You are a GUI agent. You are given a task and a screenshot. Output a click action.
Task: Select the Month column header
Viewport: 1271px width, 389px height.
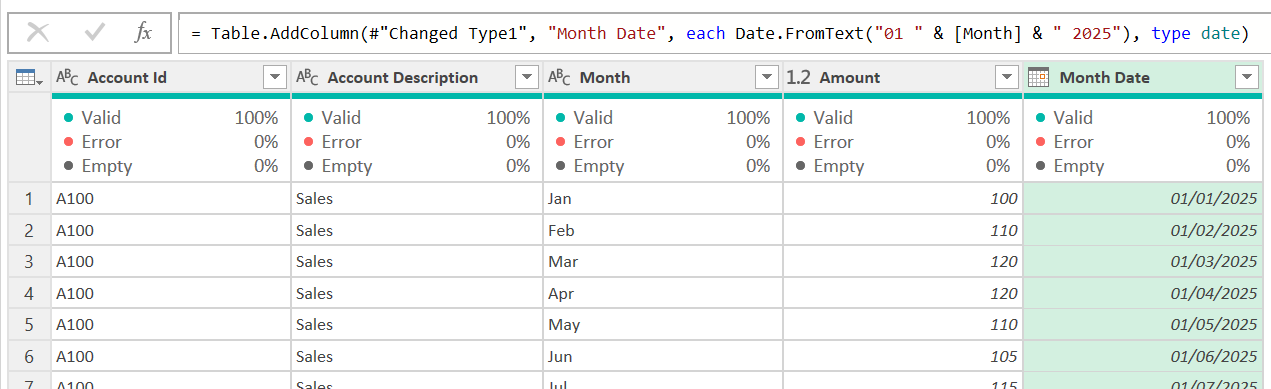(x=663, y=77)
